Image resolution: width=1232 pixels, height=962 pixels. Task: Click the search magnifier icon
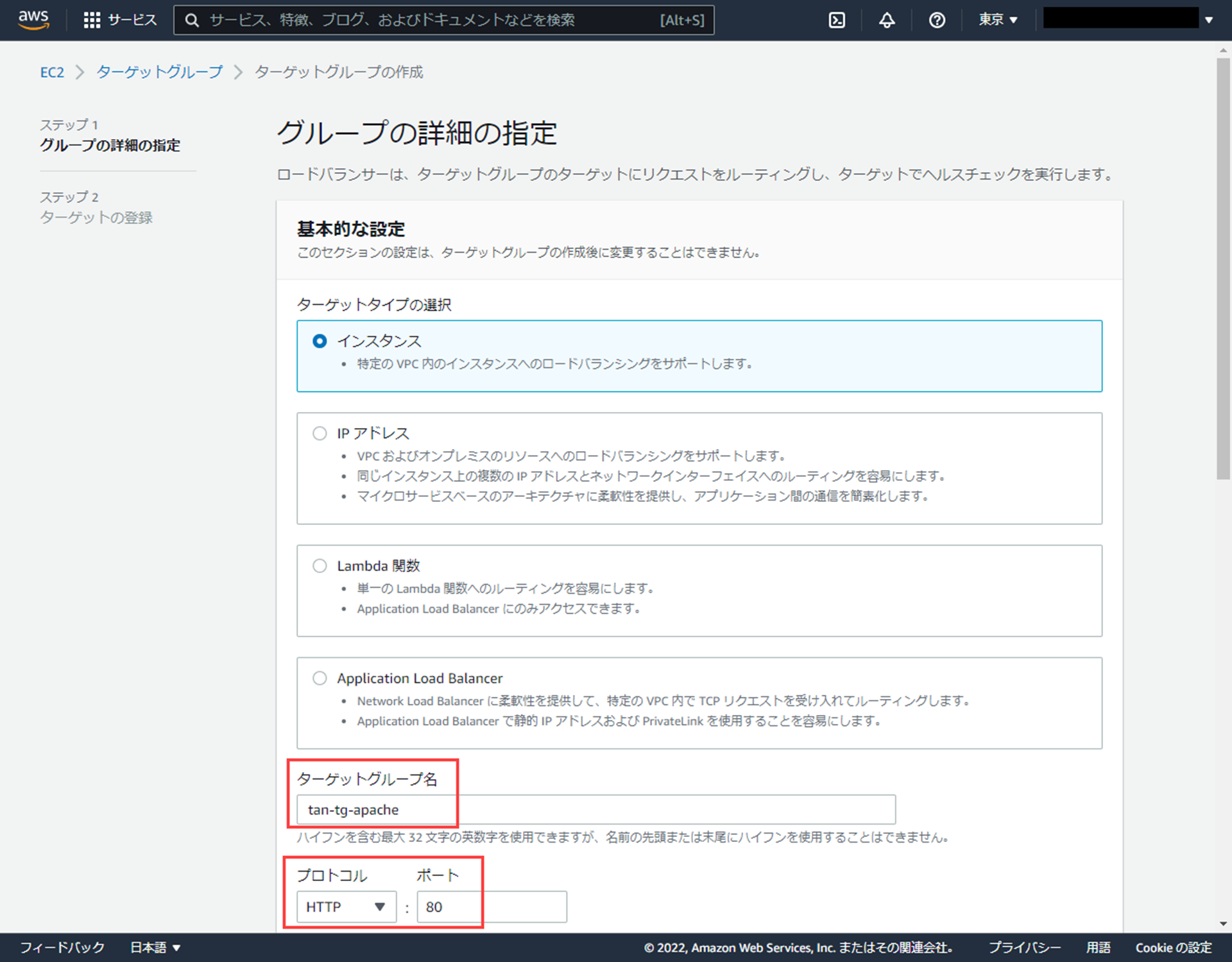click(192, 21)
